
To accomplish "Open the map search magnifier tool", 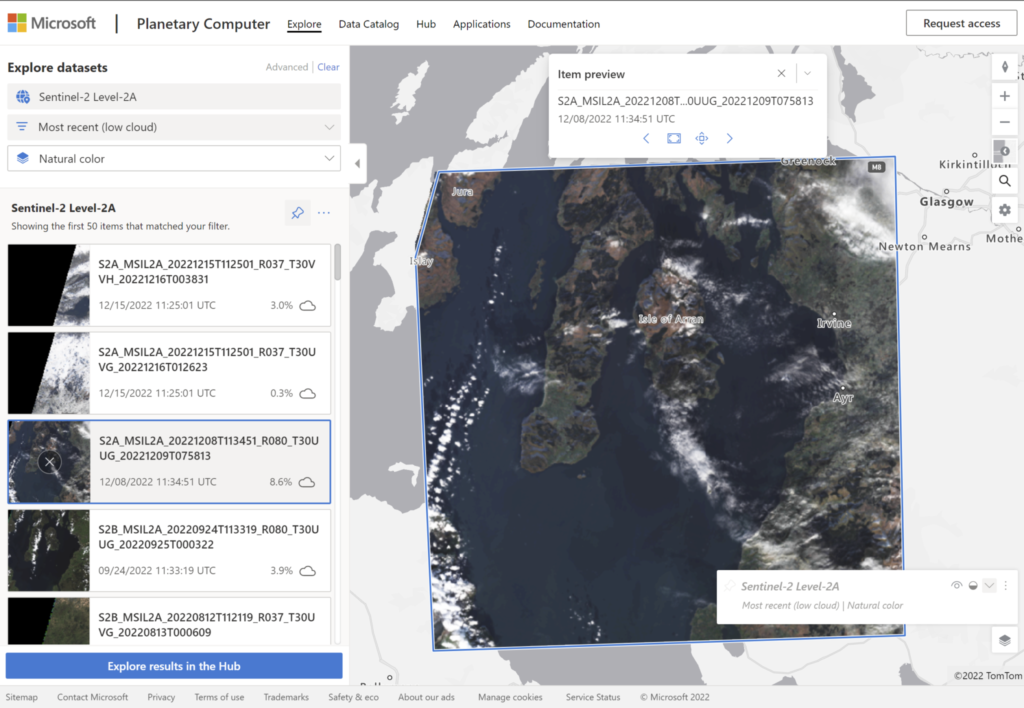I will point(1005,181).
